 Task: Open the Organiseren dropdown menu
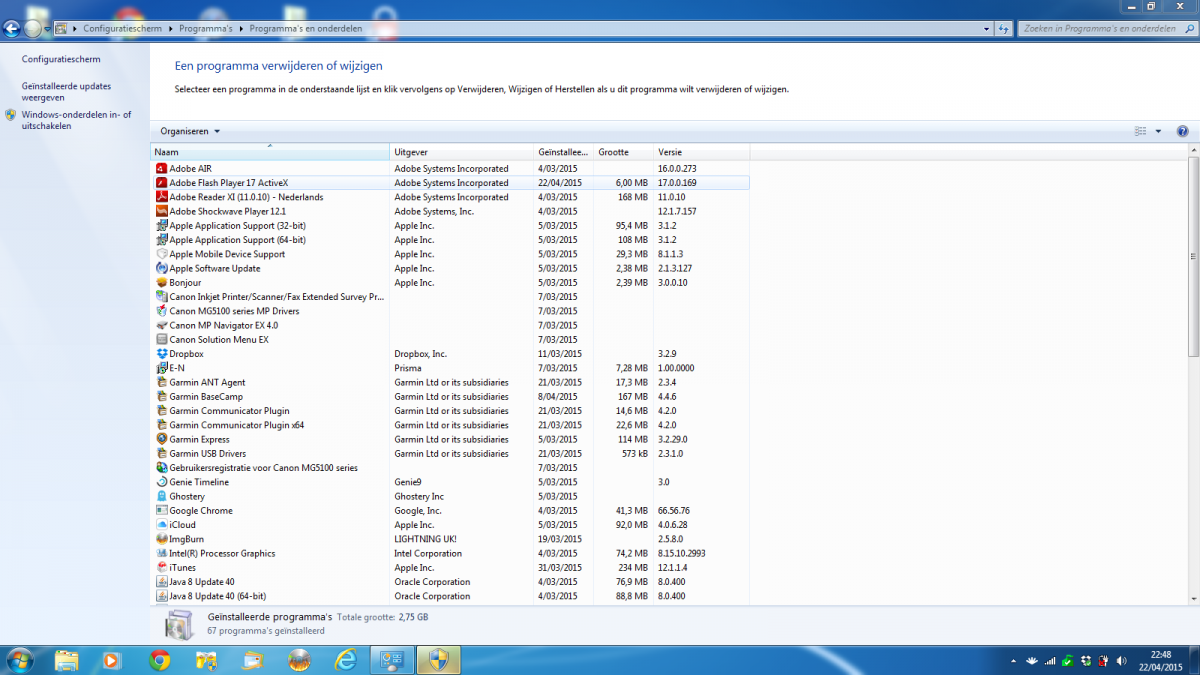click(x=190, y=131)
